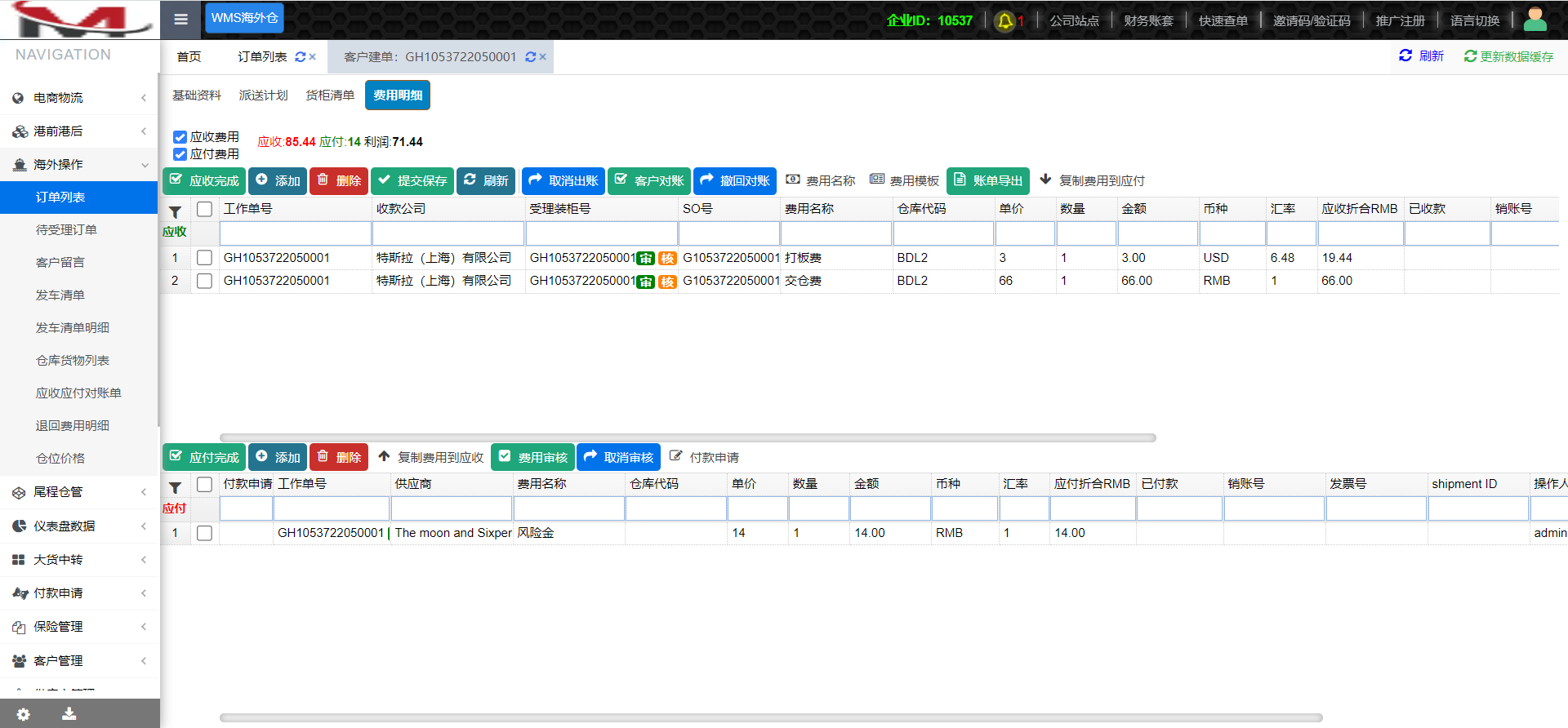Uncheck the 应收费用 checkbox
1568x728 pixels.
[180, 137]
